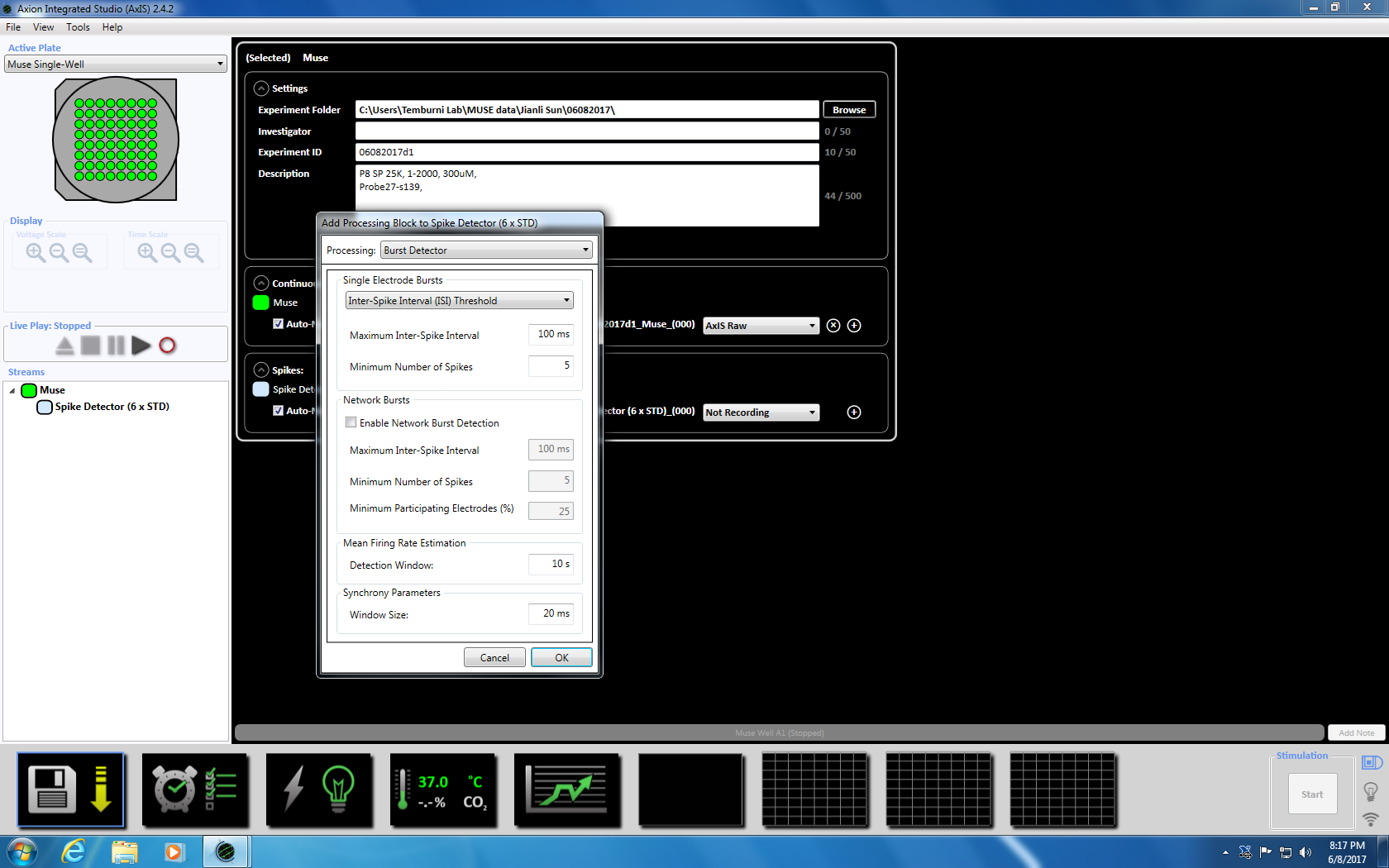The height and width of the screenshot is (868, 1389).
Task: Click the Muse green color swatch in Streams
Action: (29, 390)
